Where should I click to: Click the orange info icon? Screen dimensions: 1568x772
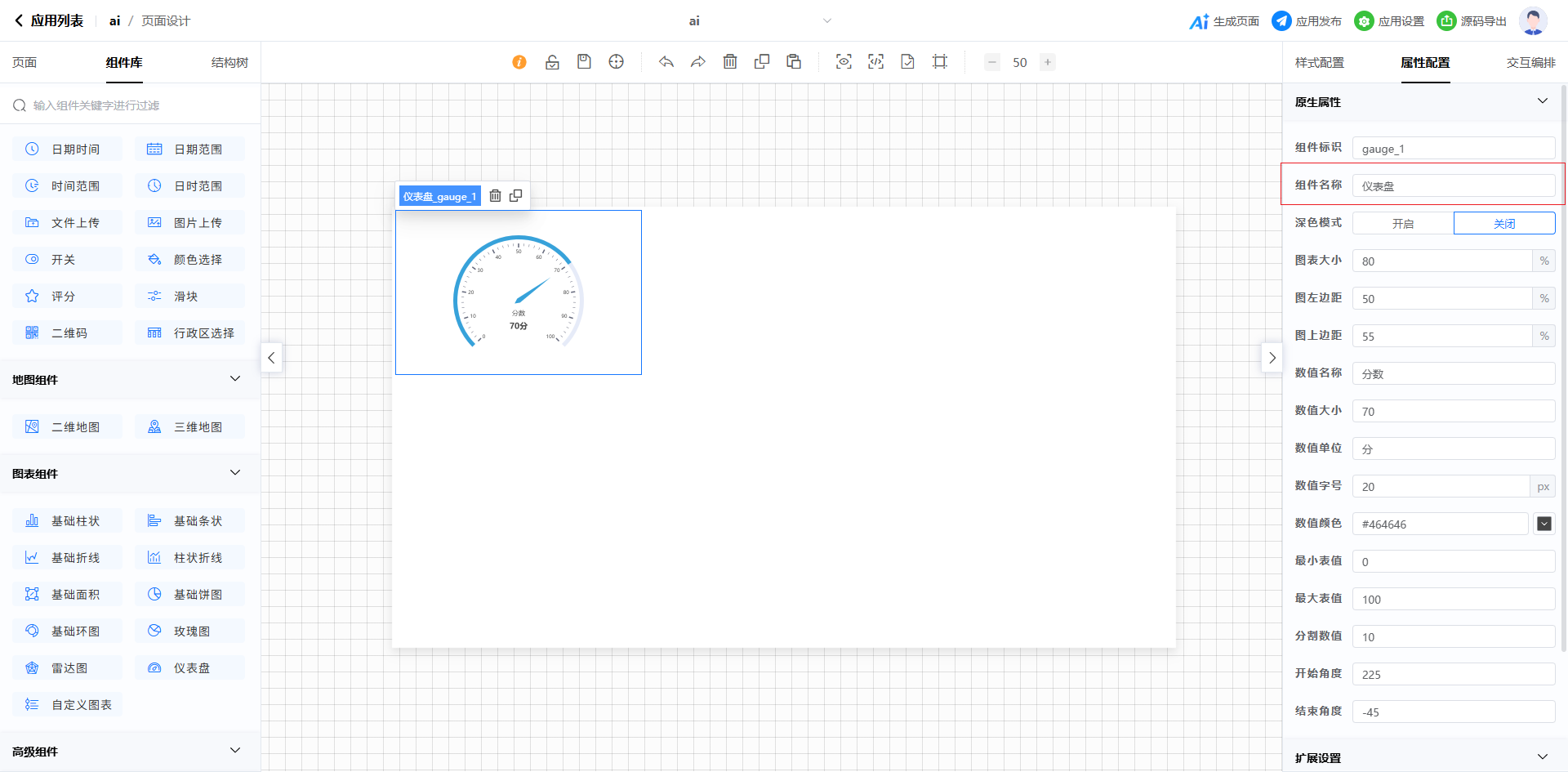coord(519,62)
